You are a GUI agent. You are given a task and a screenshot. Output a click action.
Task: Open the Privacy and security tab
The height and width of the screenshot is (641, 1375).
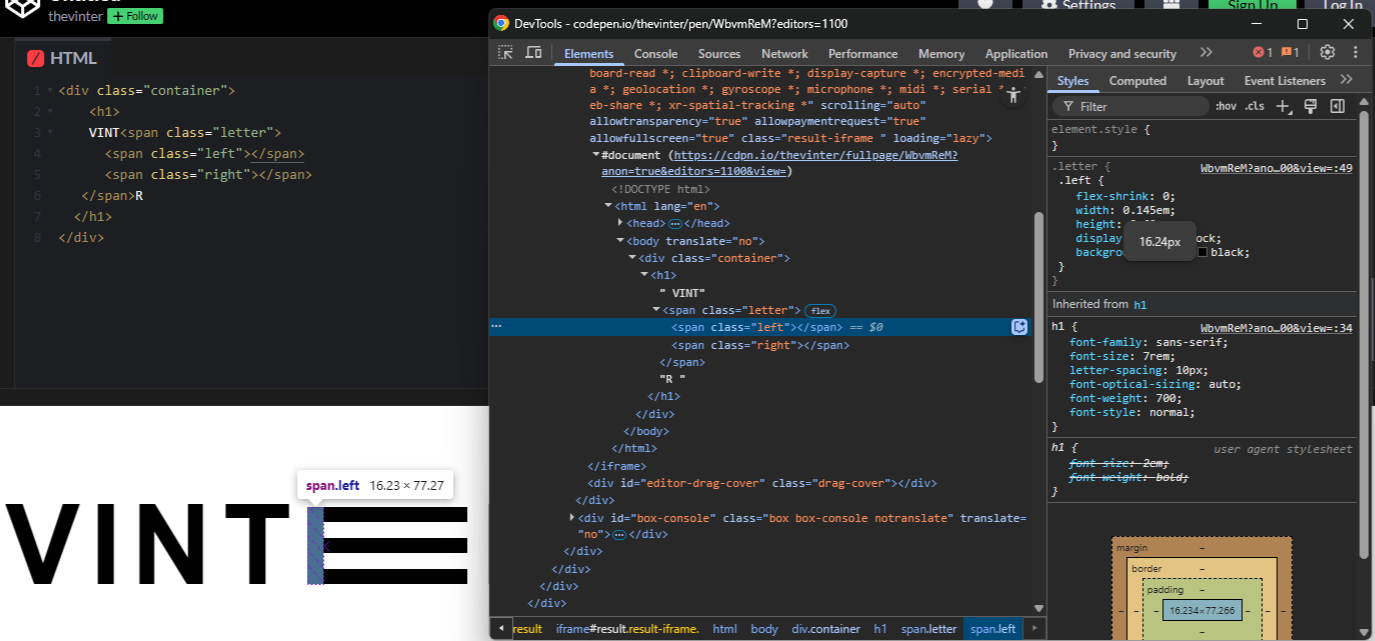pyautogui.click(x=1122, y=54)
